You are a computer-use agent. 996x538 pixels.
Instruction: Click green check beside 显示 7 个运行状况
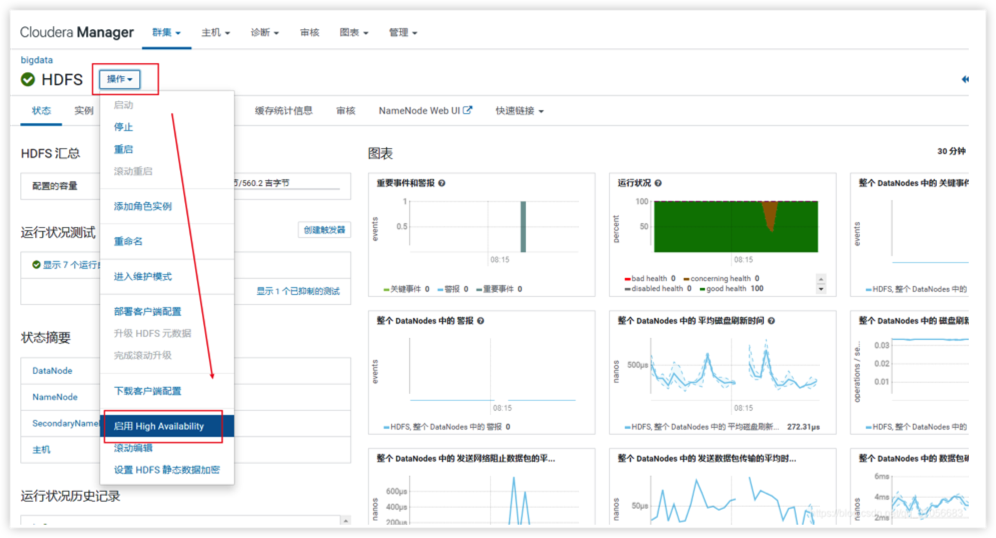click(x=36, y=265)
